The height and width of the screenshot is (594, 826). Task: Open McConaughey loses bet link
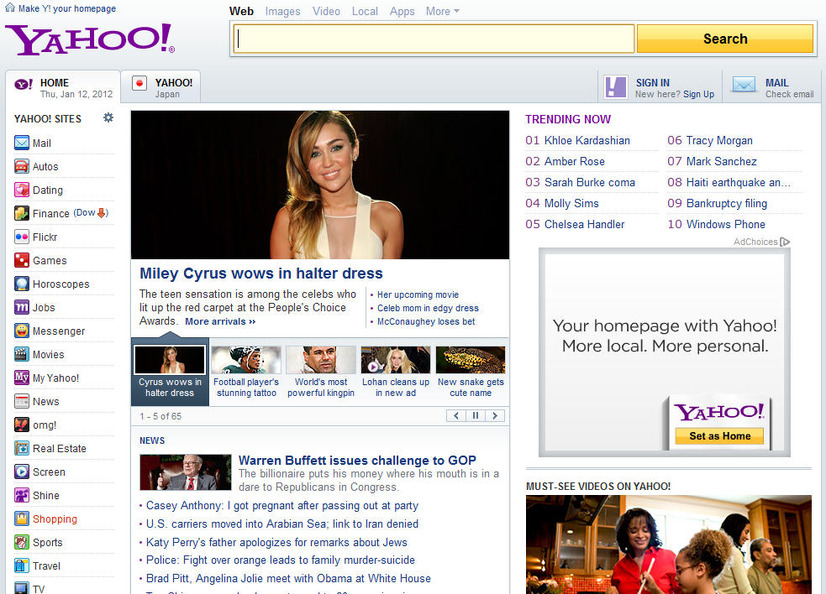click(426, 322)
